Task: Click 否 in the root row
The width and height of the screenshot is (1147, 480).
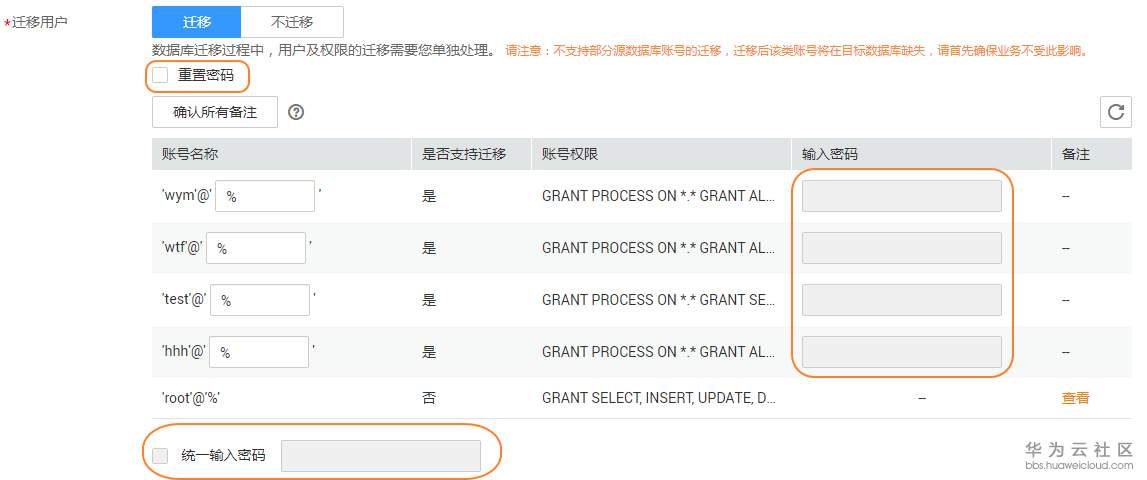Action: tap(429, 398)
